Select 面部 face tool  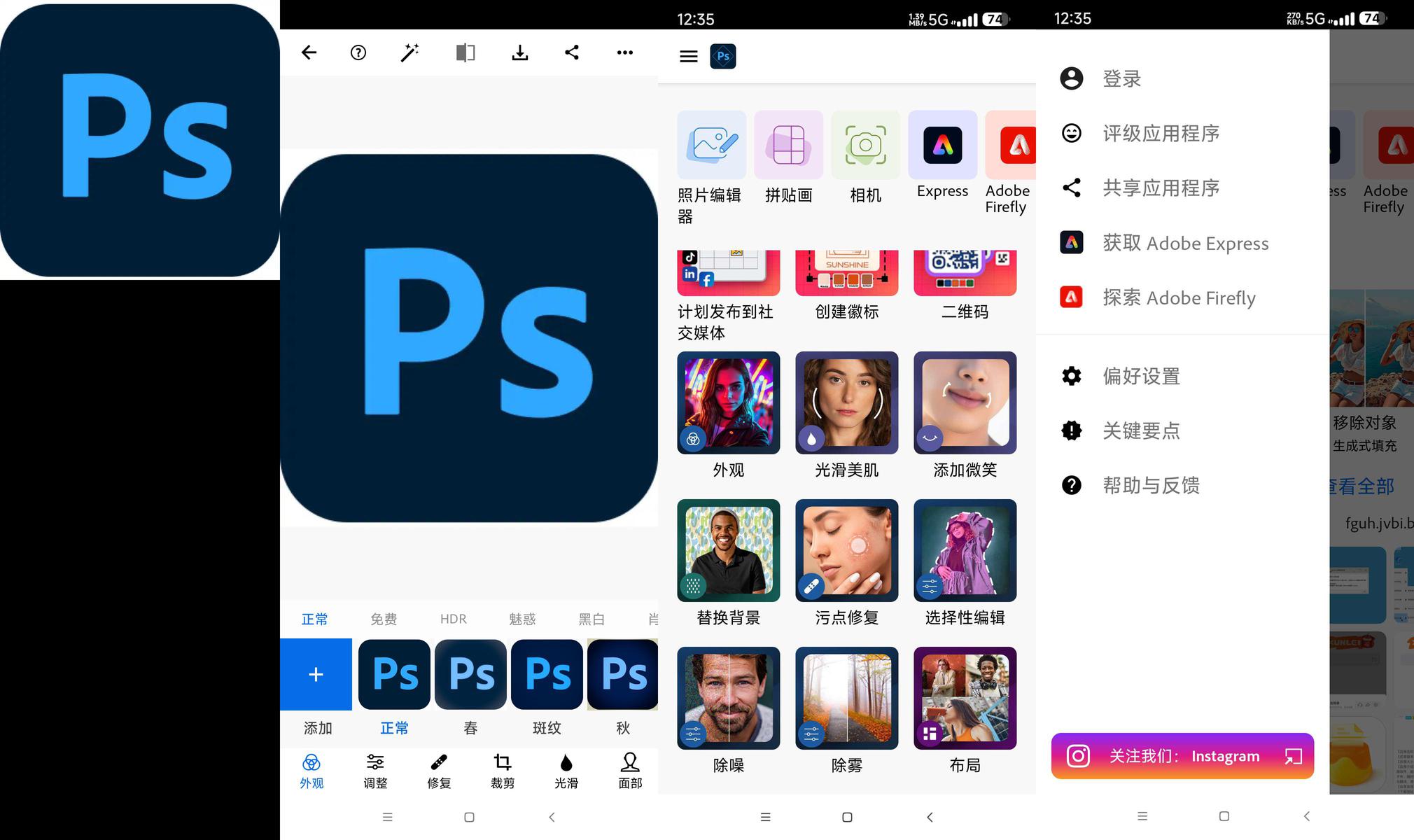tap(630, 771)
